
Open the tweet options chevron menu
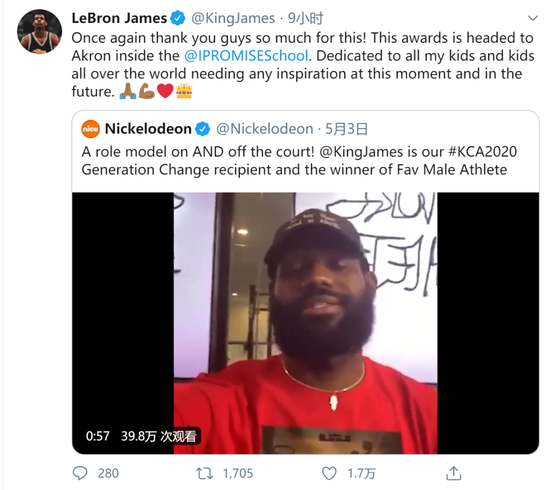(533, 18)
